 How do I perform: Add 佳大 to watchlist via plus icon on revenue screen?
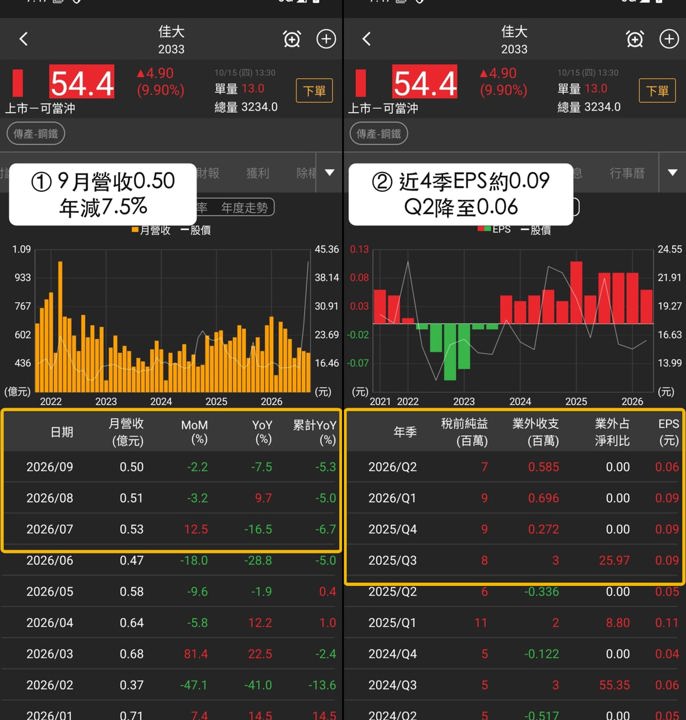coord(326,39)
